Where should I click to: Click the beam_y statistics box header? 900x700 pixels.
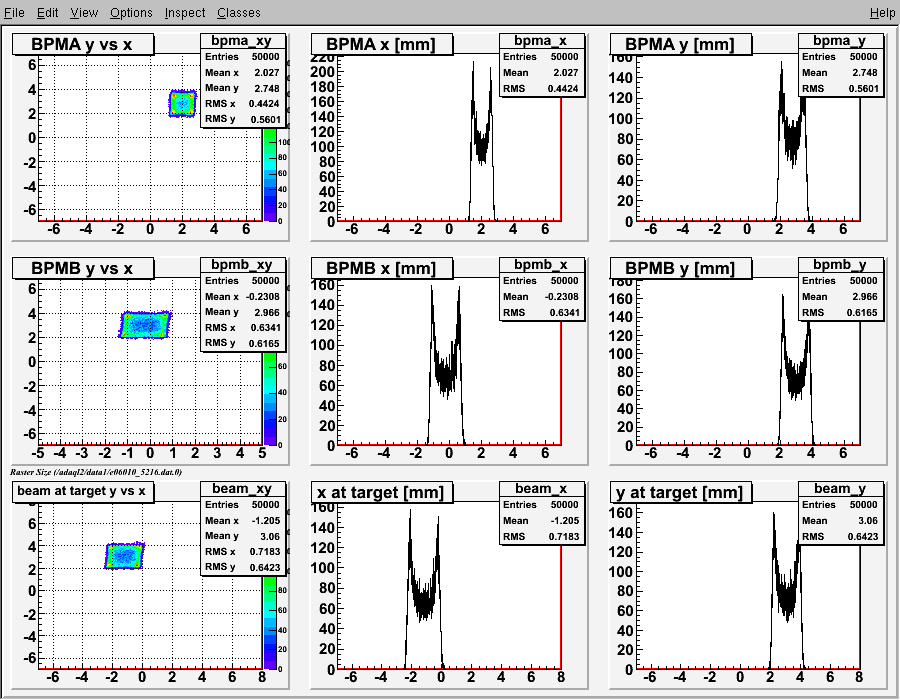point(840,488)
